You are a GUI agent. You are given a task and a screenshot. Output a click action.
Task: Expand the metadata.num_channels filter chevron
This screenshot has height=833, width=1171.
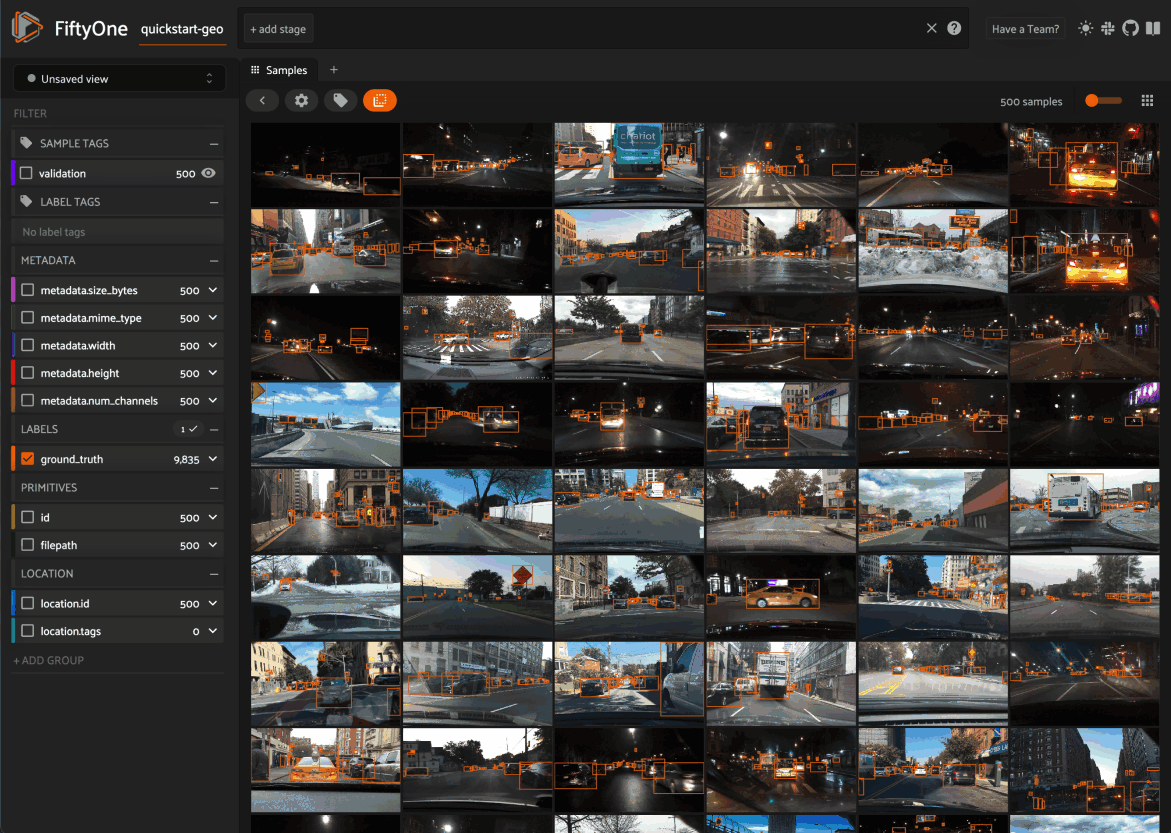pos(213,400)
